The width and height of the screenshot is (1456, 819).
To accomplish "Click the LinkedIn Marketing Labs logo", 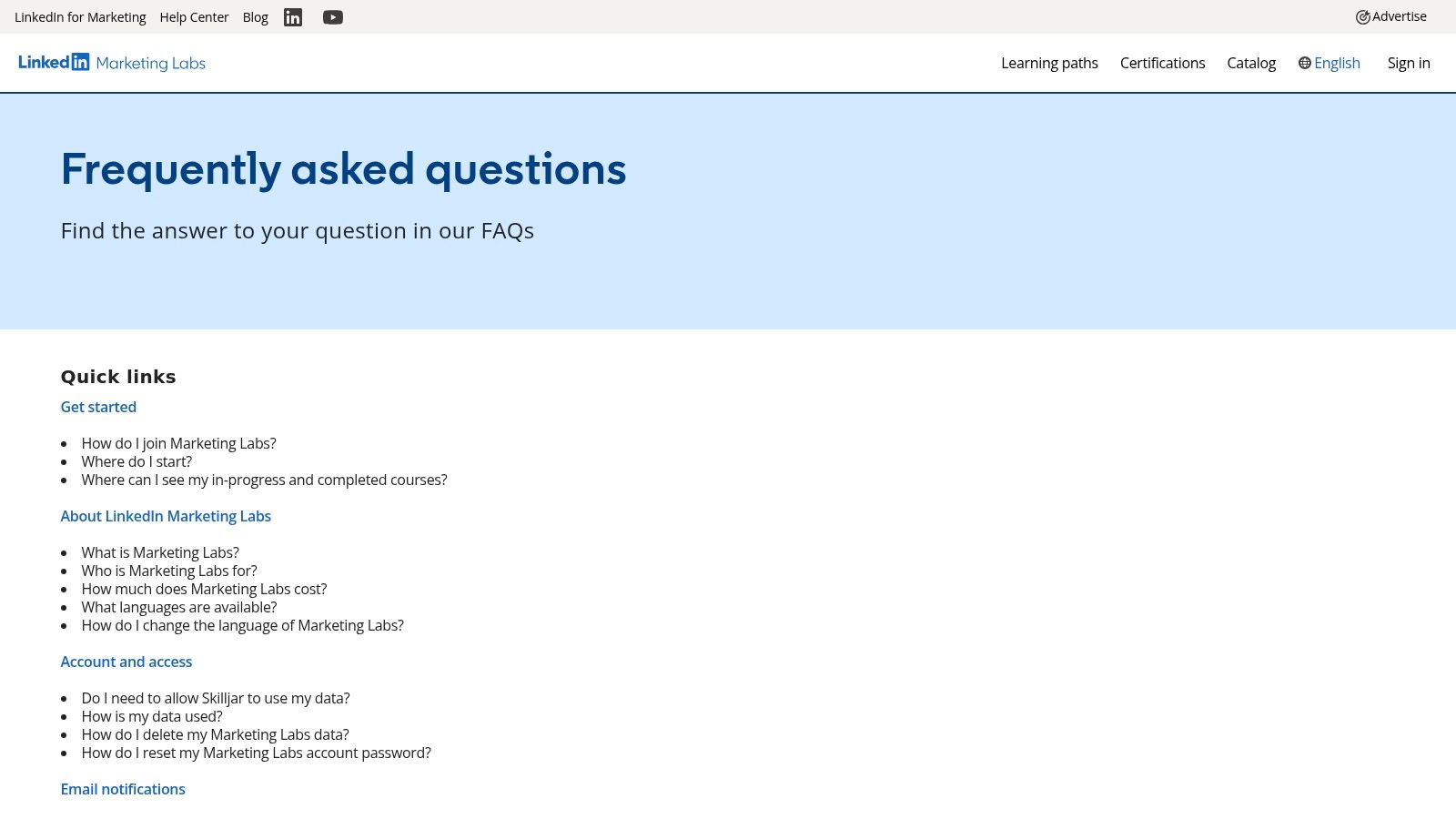I will [112, 63].
